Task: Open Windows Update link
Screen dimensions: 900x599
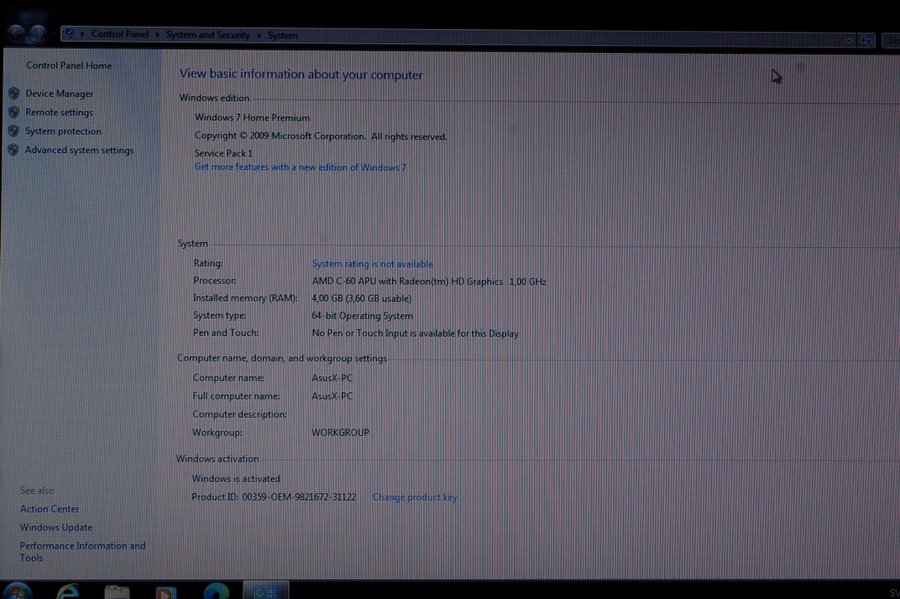Action: pos(56,527)
